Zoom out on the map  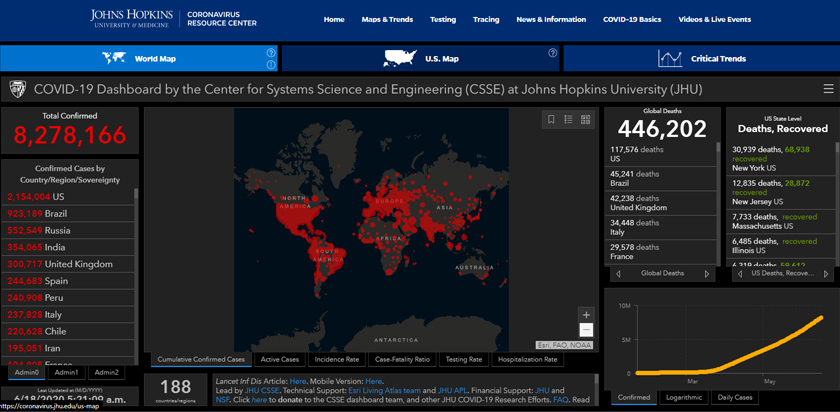tap(586, 330)
